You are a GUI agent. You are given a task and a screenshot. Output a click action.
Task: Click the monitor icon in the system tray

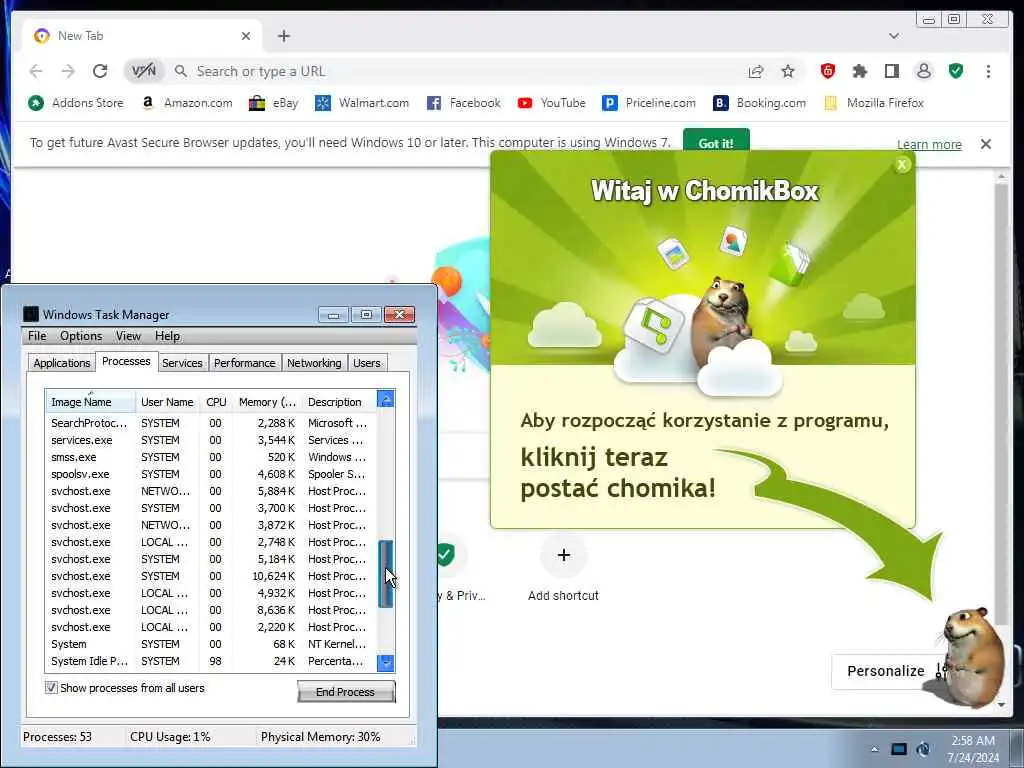tap(899, 749)
